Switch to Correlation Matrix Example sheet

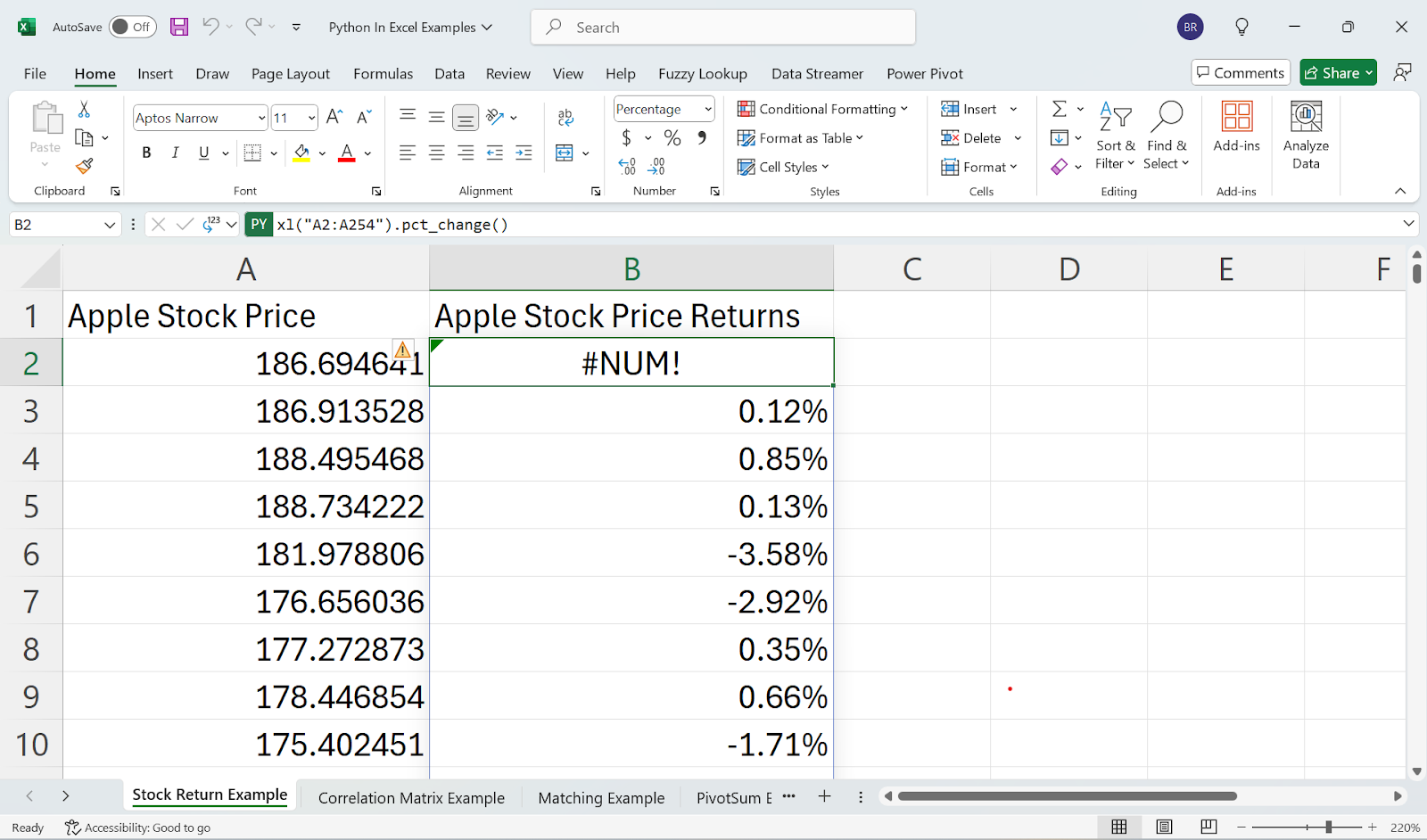point(411,798)
